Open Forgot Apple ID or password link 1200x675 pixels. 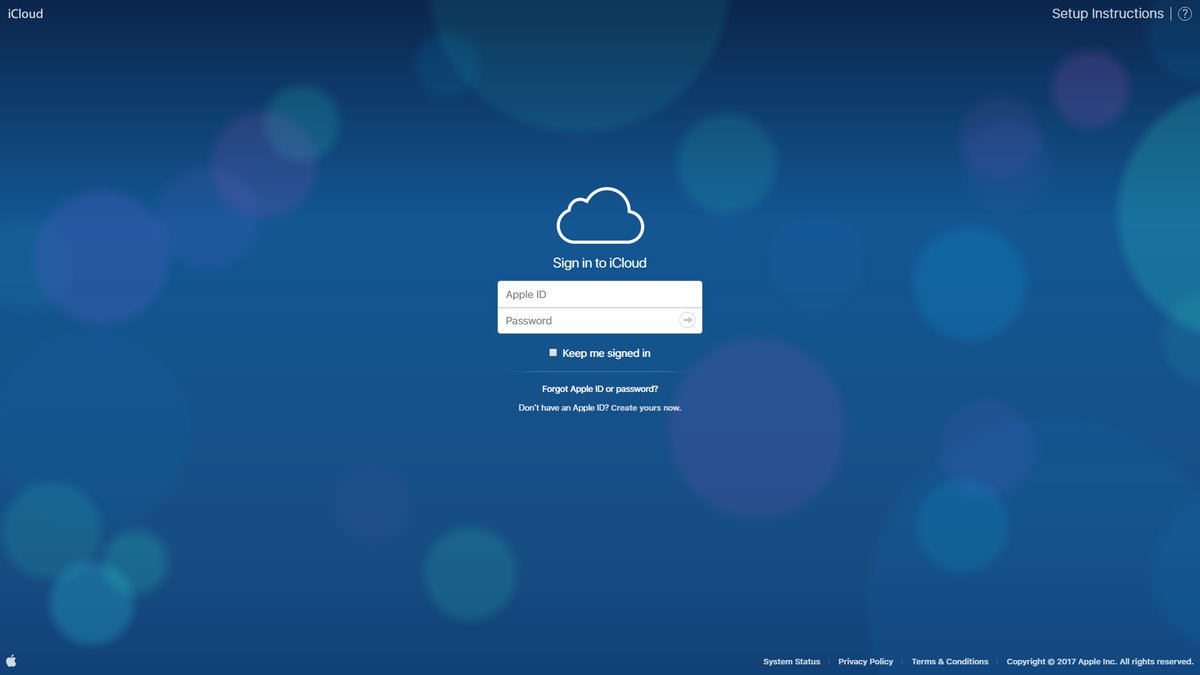(600, 388)
